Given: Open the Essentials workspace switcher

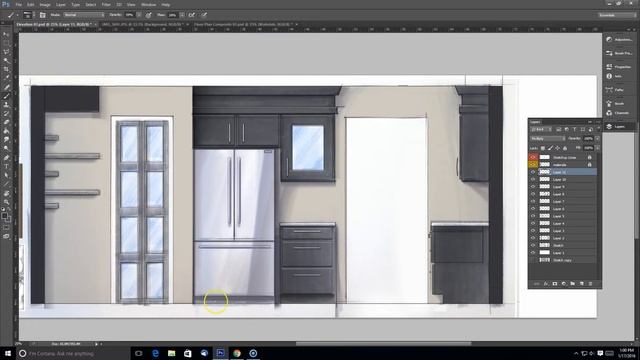Looking at the screenshot, I should coord(617,15).
